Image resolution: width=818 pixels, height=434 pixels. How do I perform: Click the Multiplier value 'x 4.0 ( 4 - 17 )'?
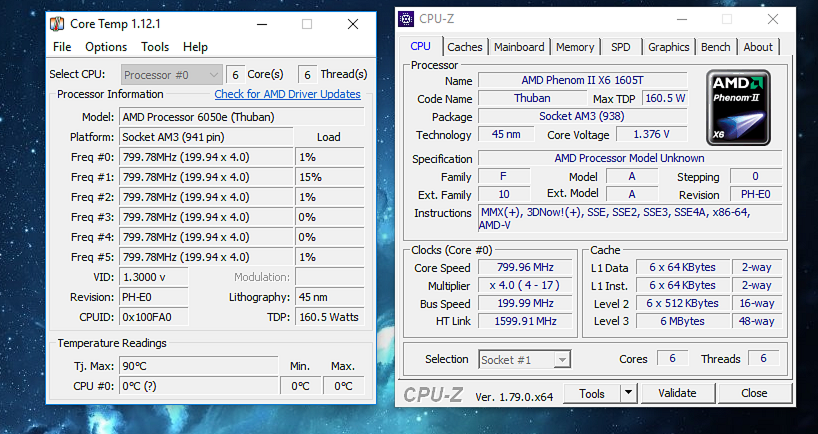tap(525, 285)
